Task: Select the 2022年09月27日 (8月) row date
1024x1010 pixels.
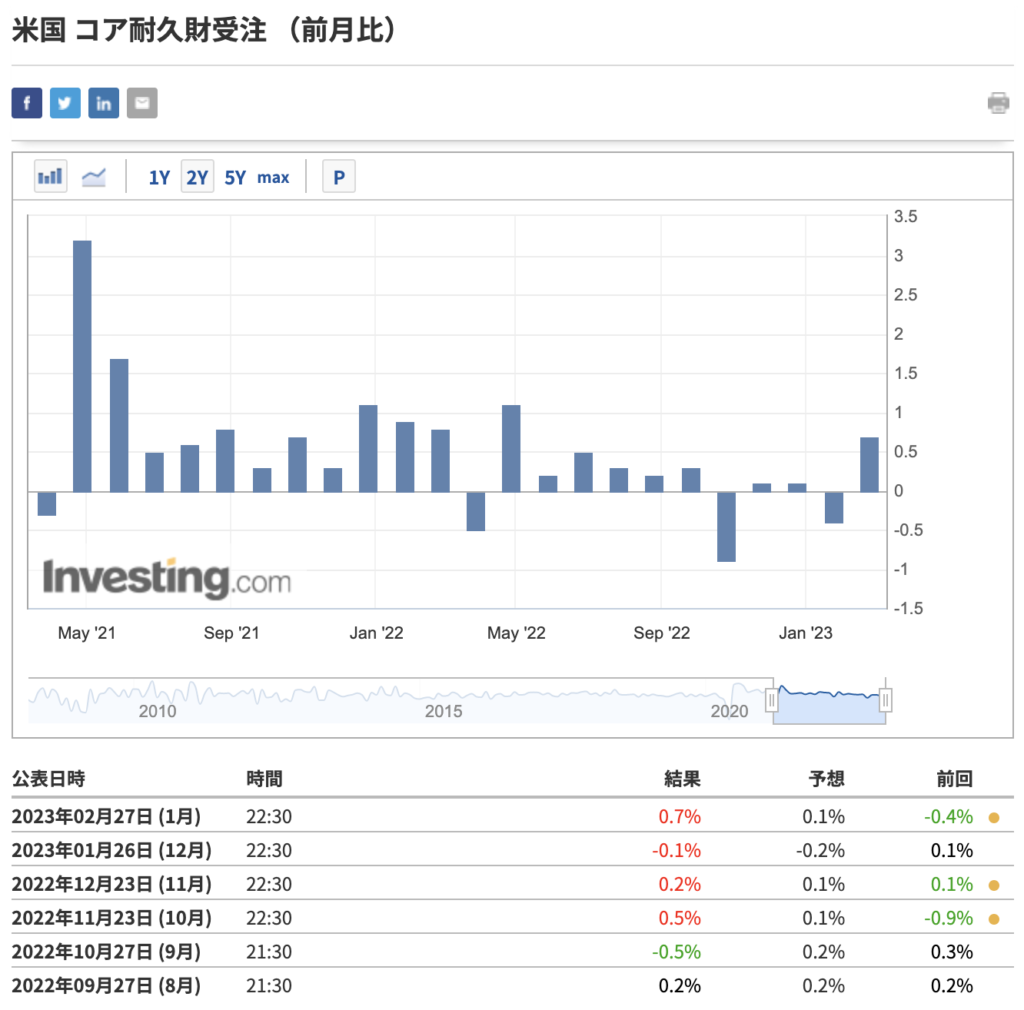Action: [x=106, y=986]
